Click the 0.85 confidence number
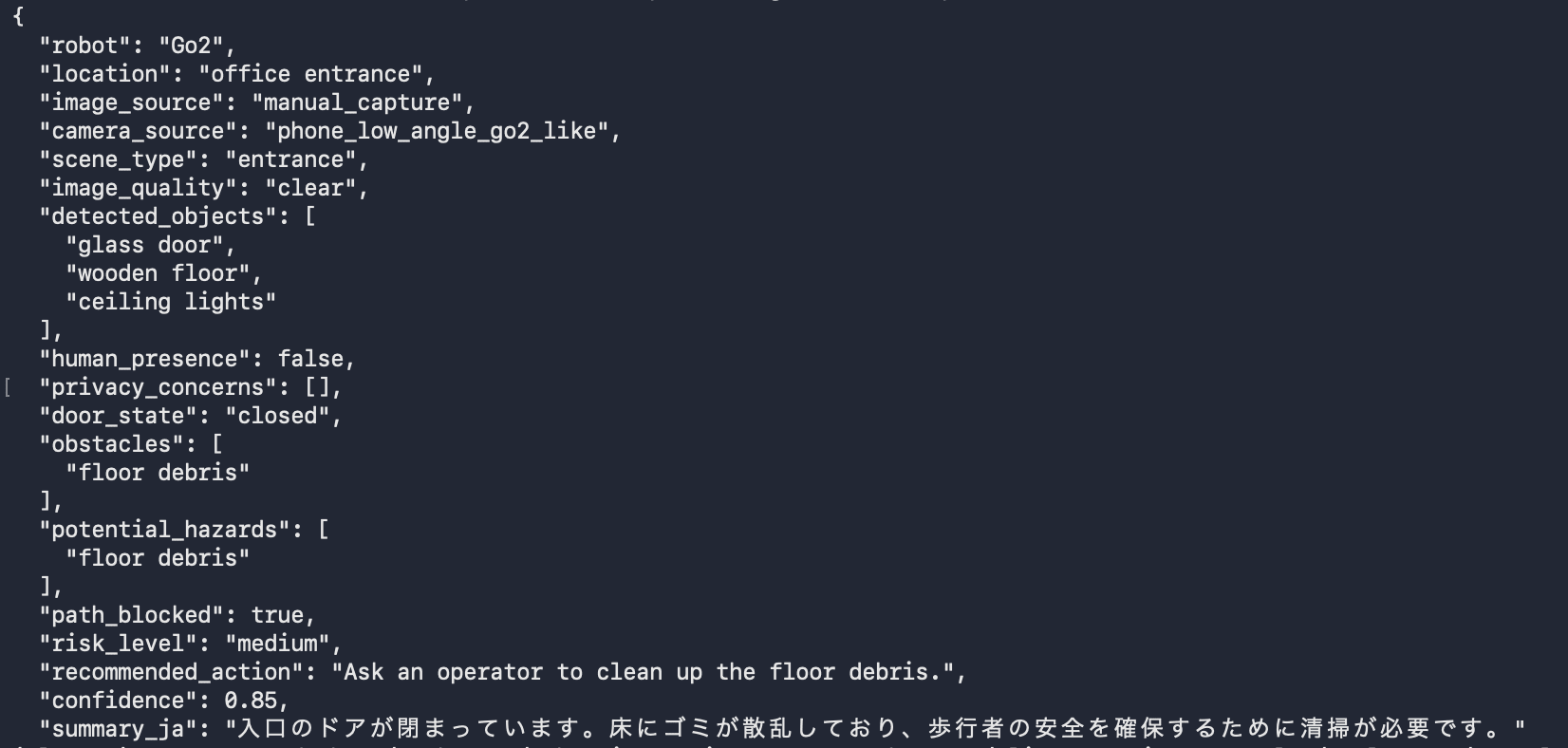 251,701
